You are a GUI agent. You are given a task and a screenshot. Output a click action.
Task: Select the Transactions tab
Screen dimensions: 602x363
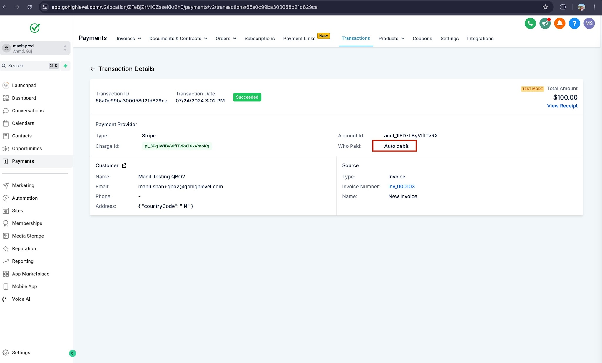click(356, 38)
